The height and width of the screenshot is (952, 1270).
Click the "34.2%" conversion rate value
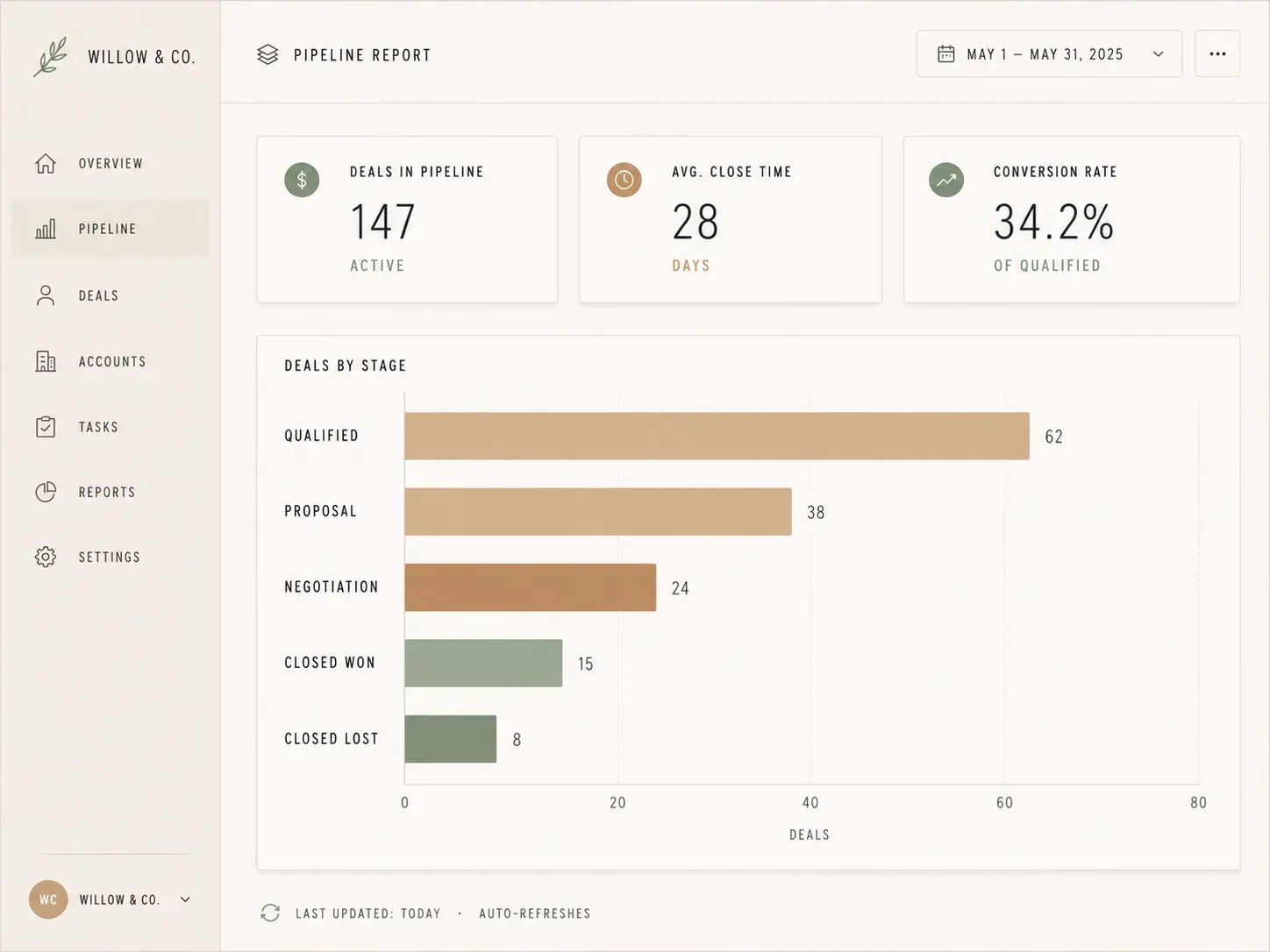[1053, 222]
